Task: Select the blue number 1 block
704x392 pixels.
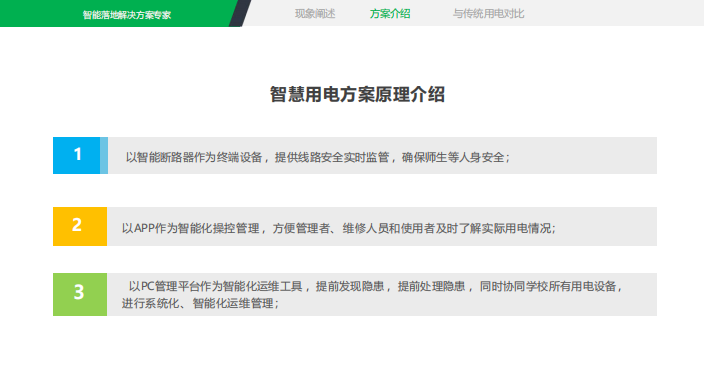Action: [76, 155]
